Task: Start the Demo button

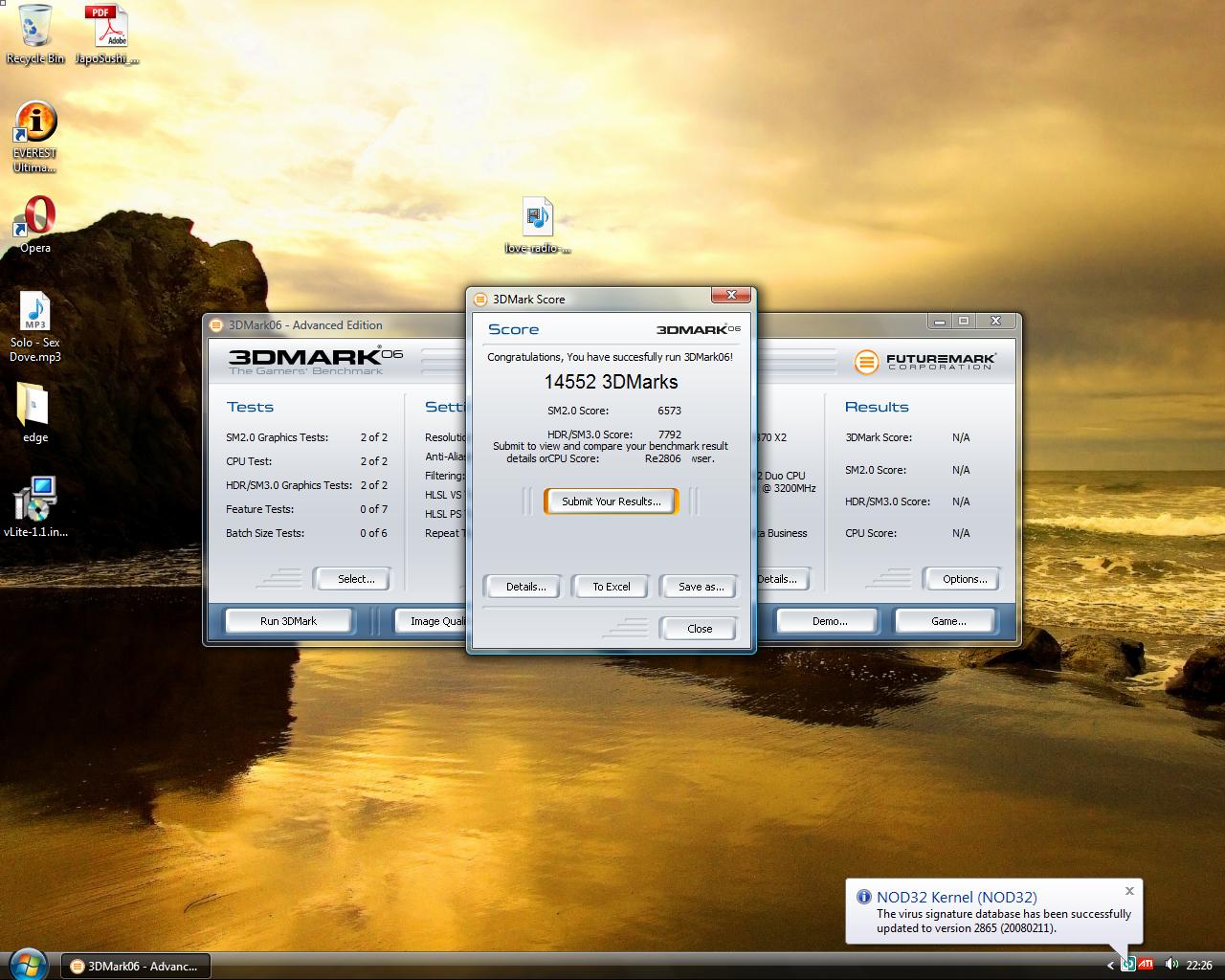Action: (827, 621)
